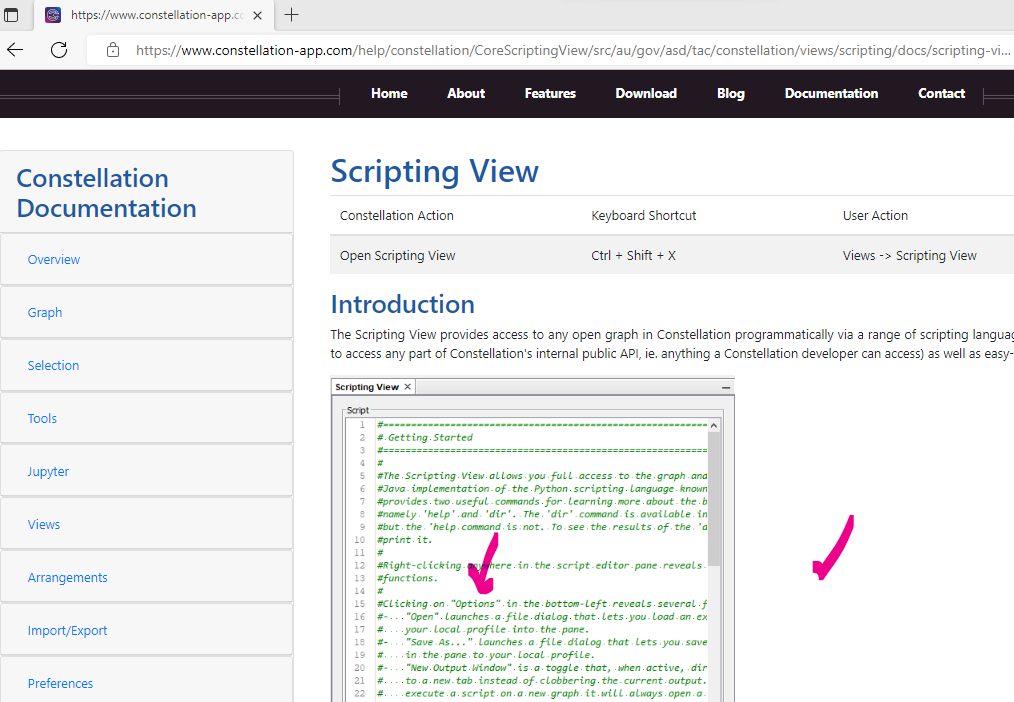Click the Constellation favicon on the browser tab
The image size is (1014, 702).
coord(52,15)
